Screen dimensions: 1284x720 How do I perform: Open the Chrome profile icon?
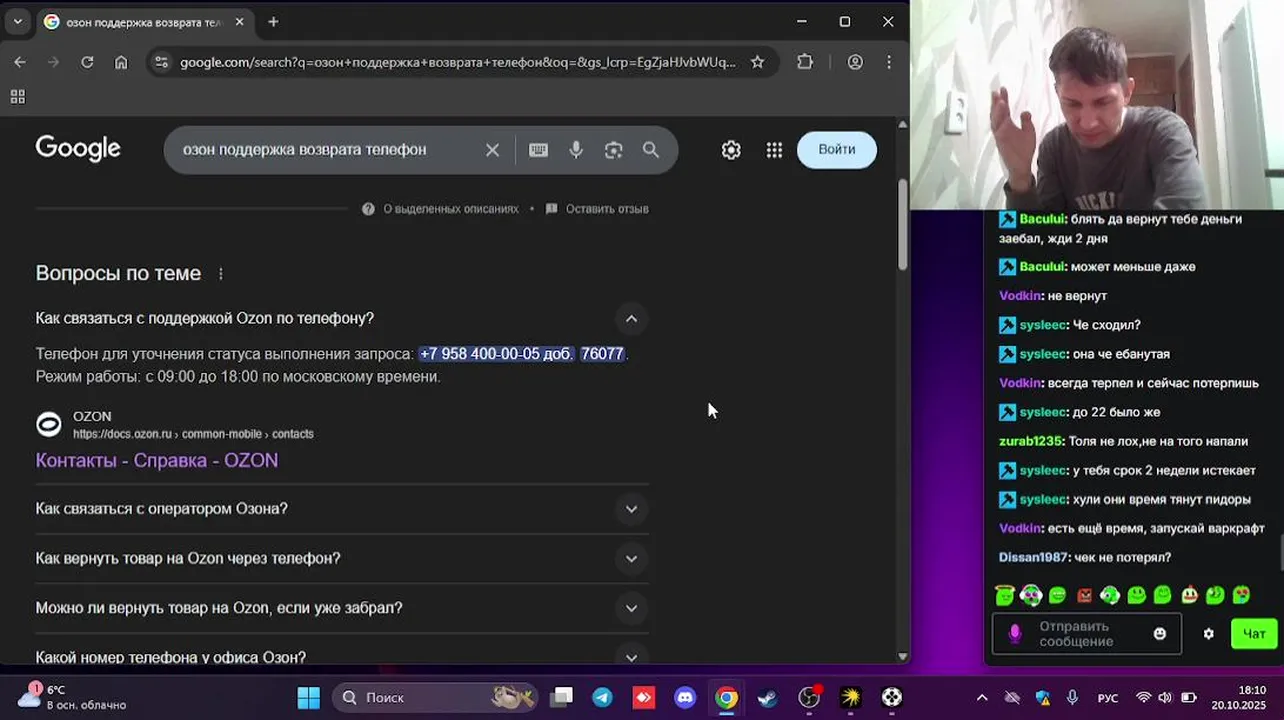click(x=855, y=62)
